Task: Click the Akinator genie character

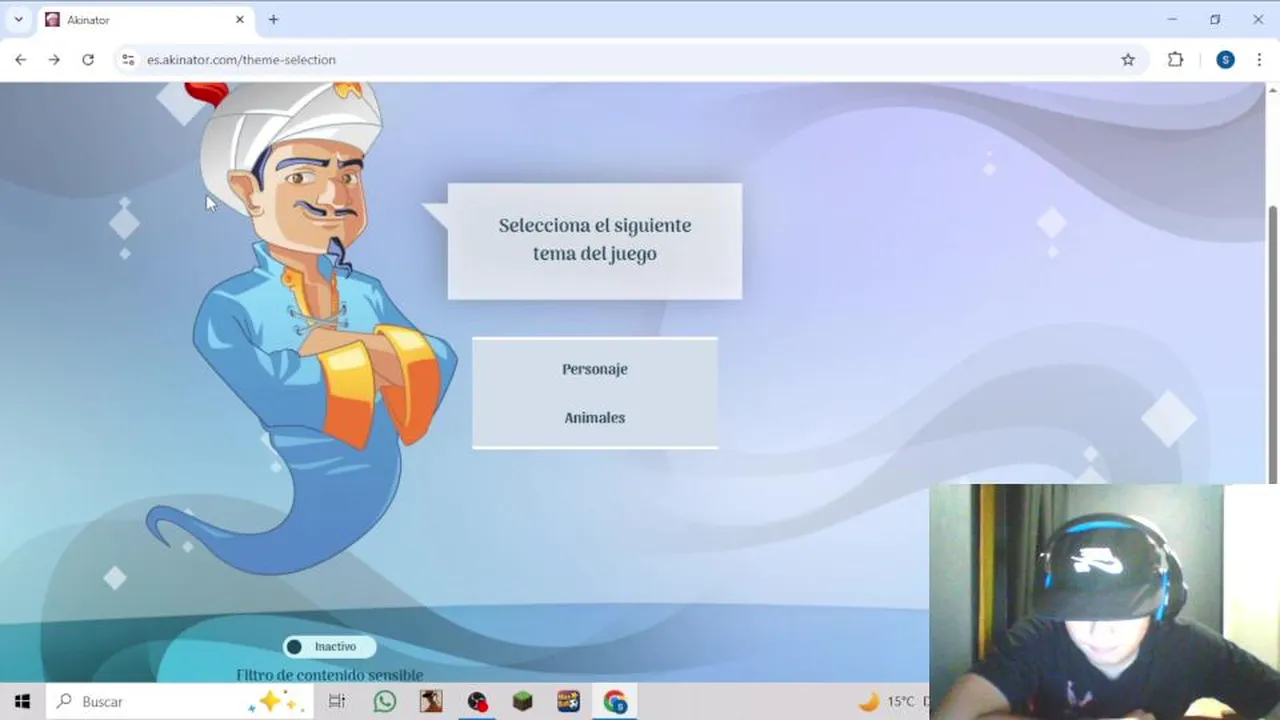Action: point(300,330)
